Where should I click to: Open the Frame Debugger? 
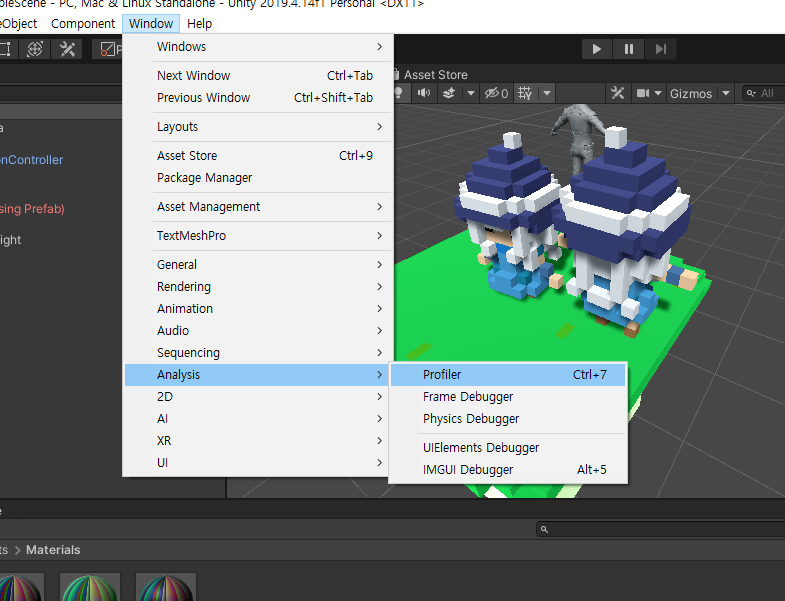pyautogui.click(x=508, y=397)
